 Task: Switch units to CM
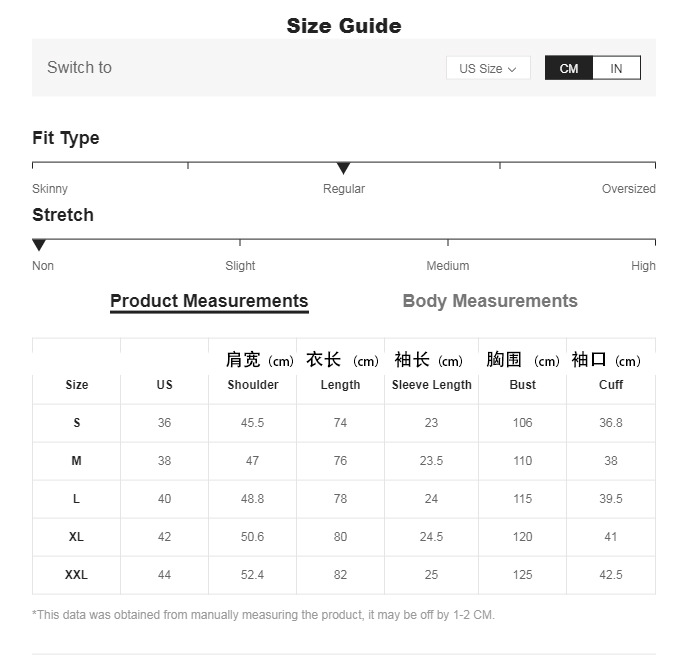point(568,68)
